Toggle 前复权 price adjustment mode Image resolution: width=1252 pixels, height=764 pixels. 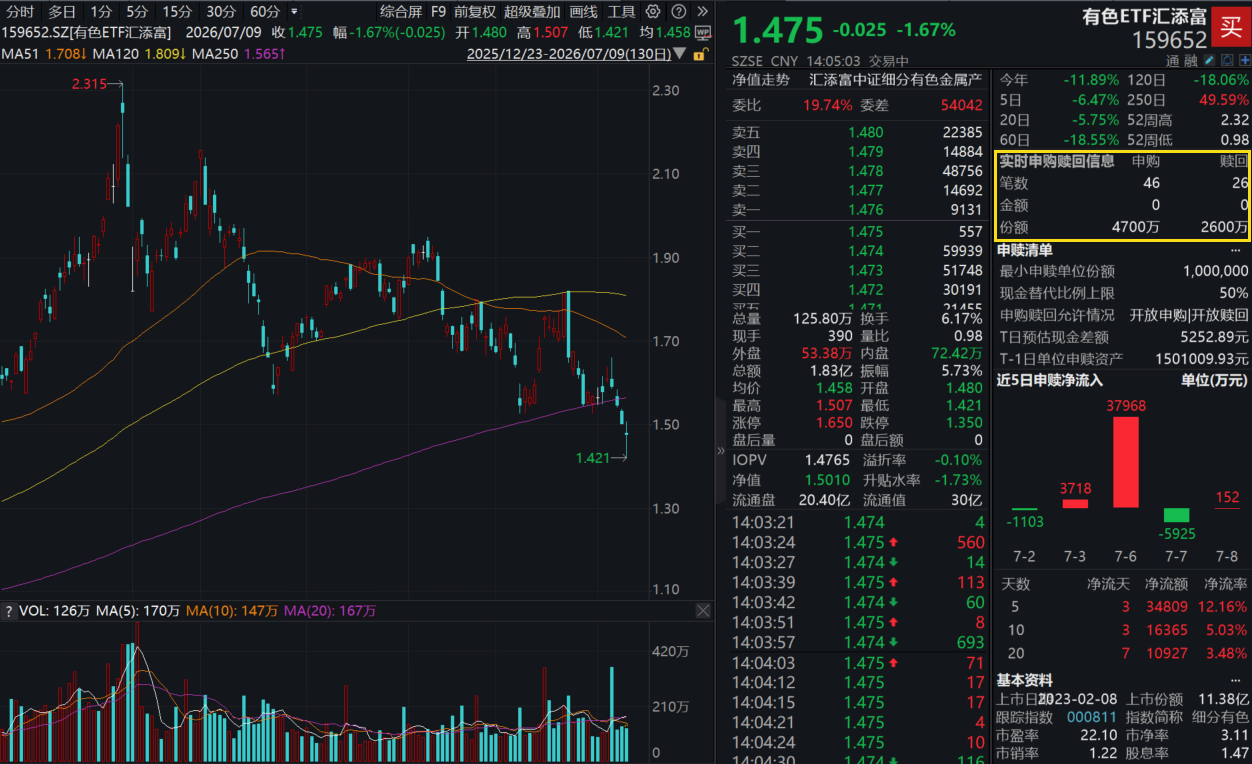474,12
